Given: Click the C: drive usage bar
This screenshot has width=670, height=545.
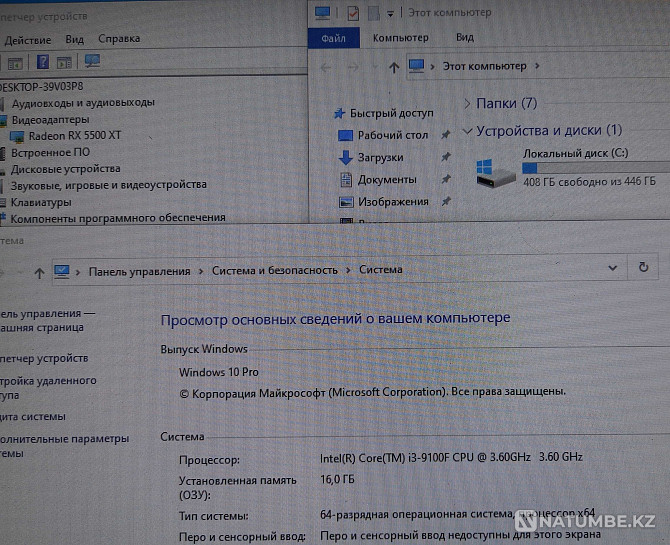Looking at the screenshot, I should pyautogui.click(x=596, y=168).
